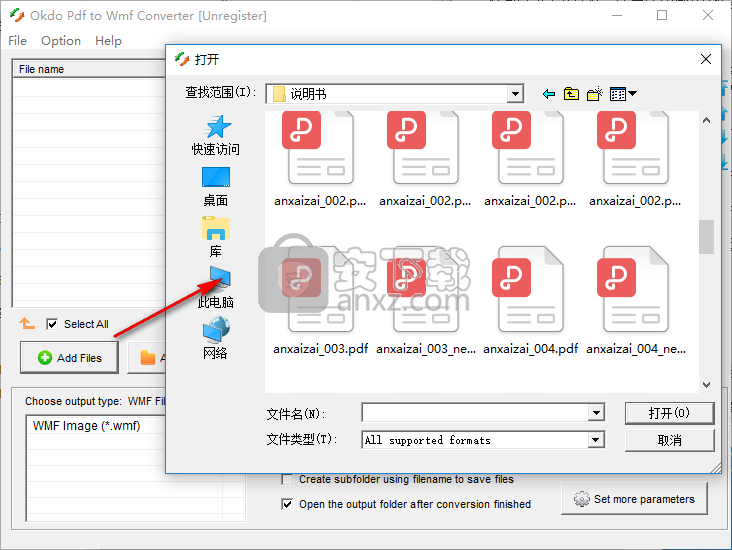Select third anxaizai_002.p... file
Screen dimensions: 732x550
[530, 160]
